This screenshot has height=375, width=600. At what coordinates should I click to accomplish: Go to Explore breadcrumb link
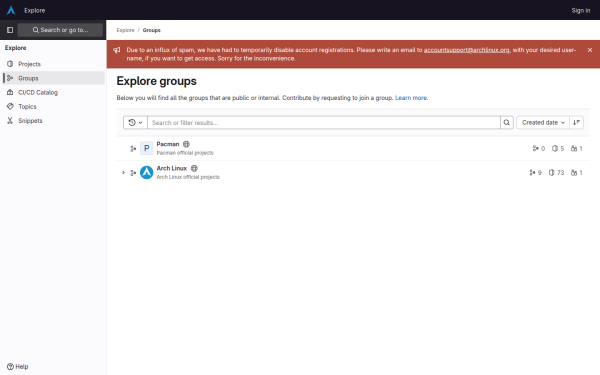pyautogui.click(x=126, y=30)
